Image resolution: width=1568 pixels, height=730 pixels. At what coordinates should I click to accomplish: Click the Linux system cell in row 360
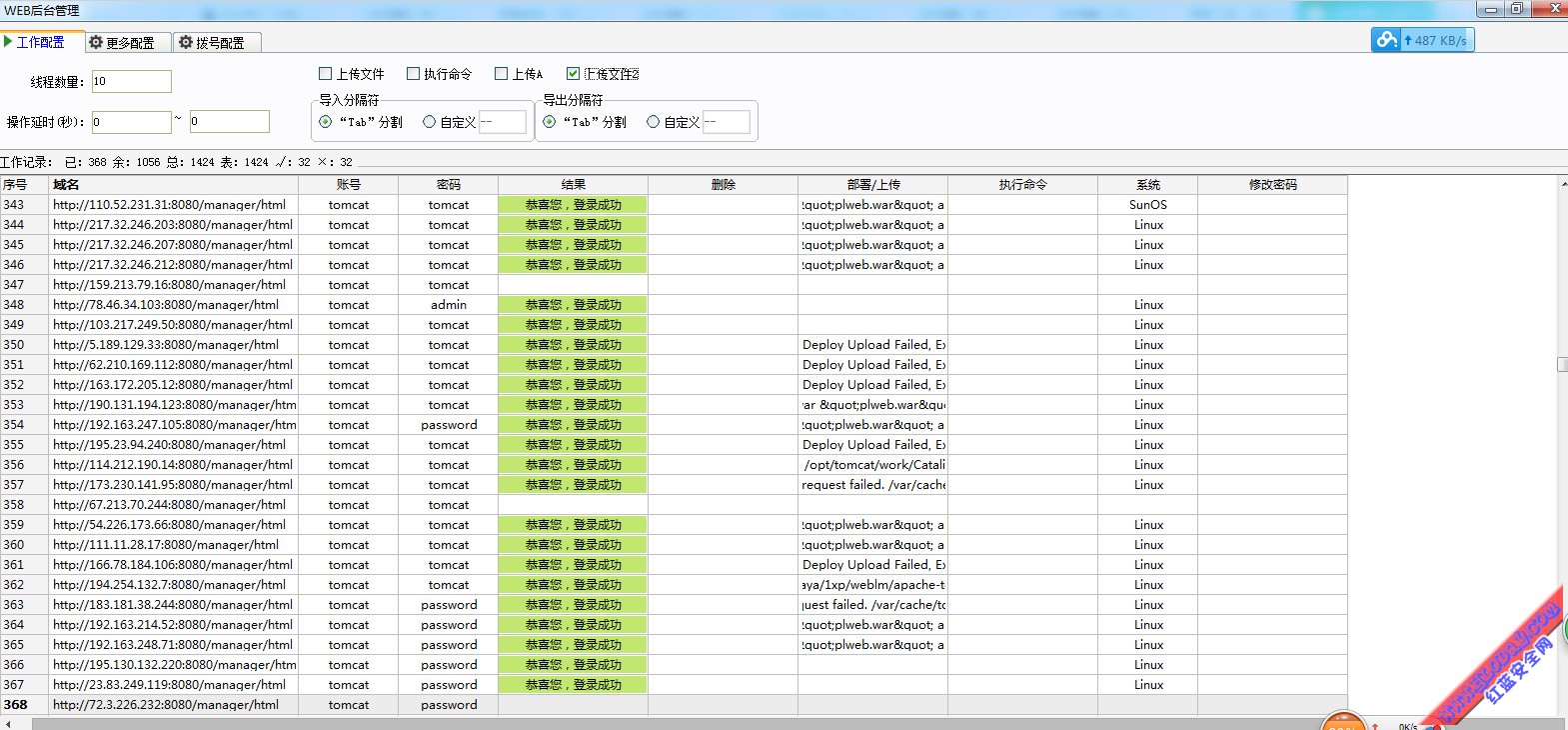pyautogui.click(x=1147, y=545)
